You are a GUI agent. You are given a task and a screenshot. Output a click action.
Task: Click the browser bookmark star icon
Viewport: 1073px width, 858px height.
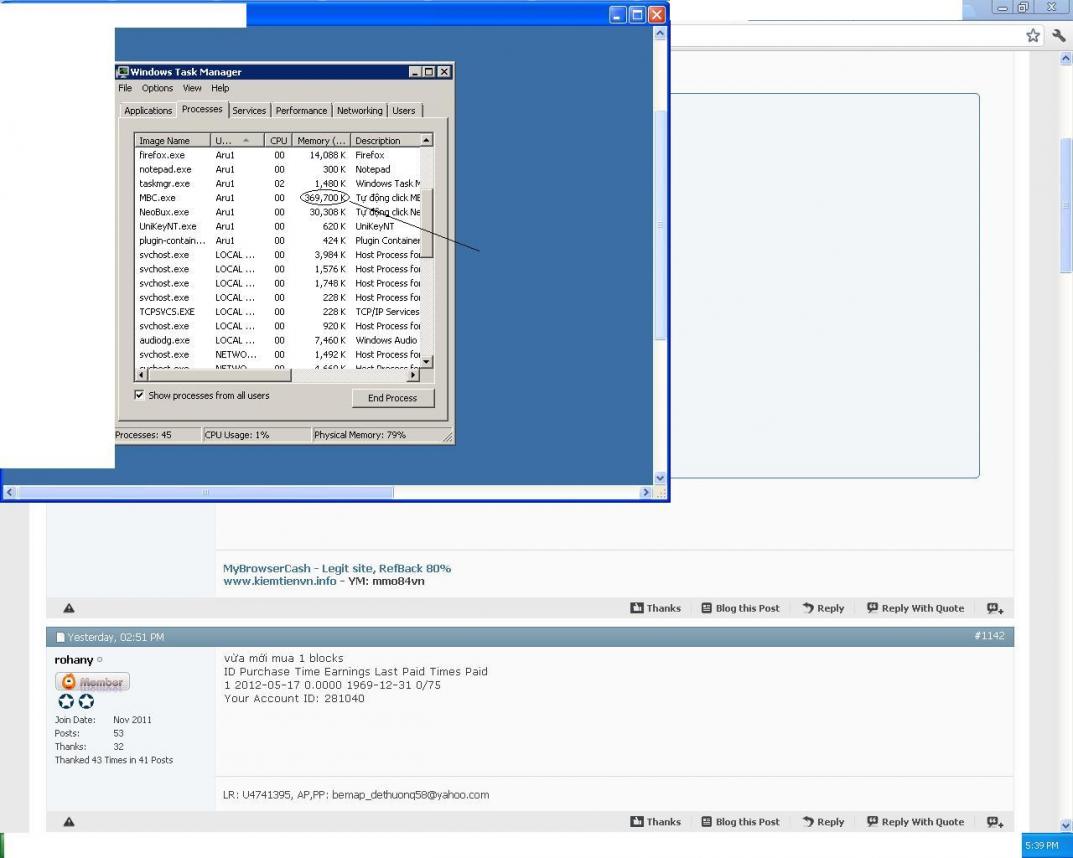(1033, 36)
